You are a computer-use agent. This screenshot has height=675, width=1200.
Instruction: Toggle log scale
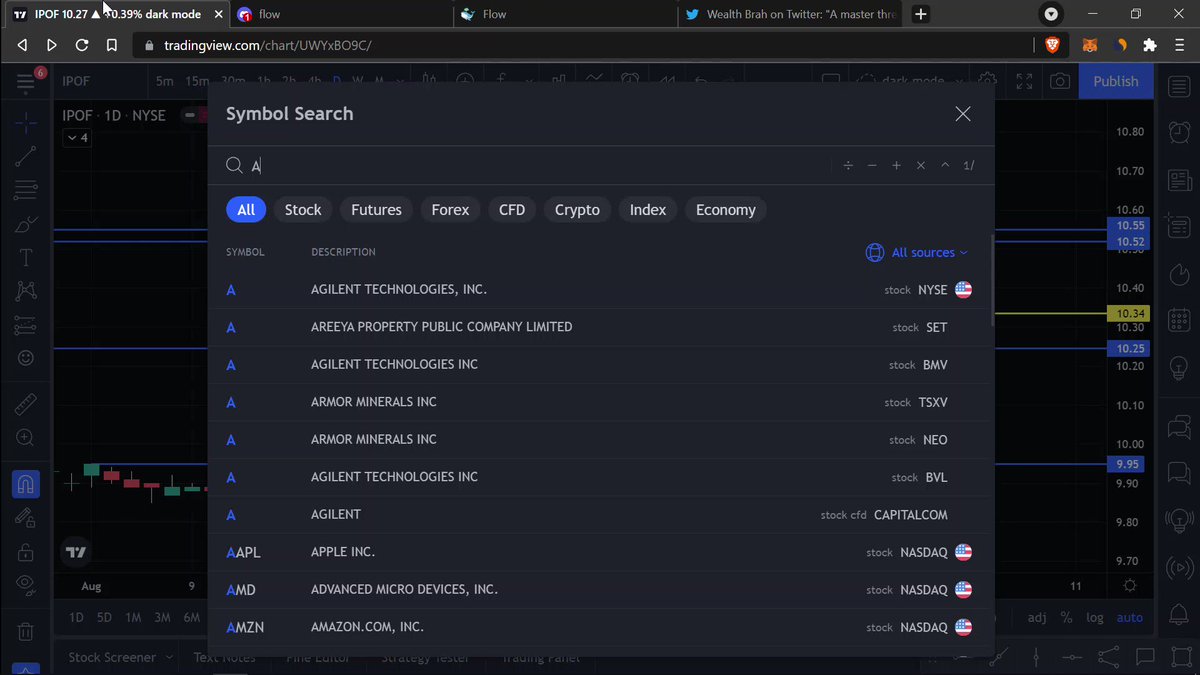point(1095,617)
